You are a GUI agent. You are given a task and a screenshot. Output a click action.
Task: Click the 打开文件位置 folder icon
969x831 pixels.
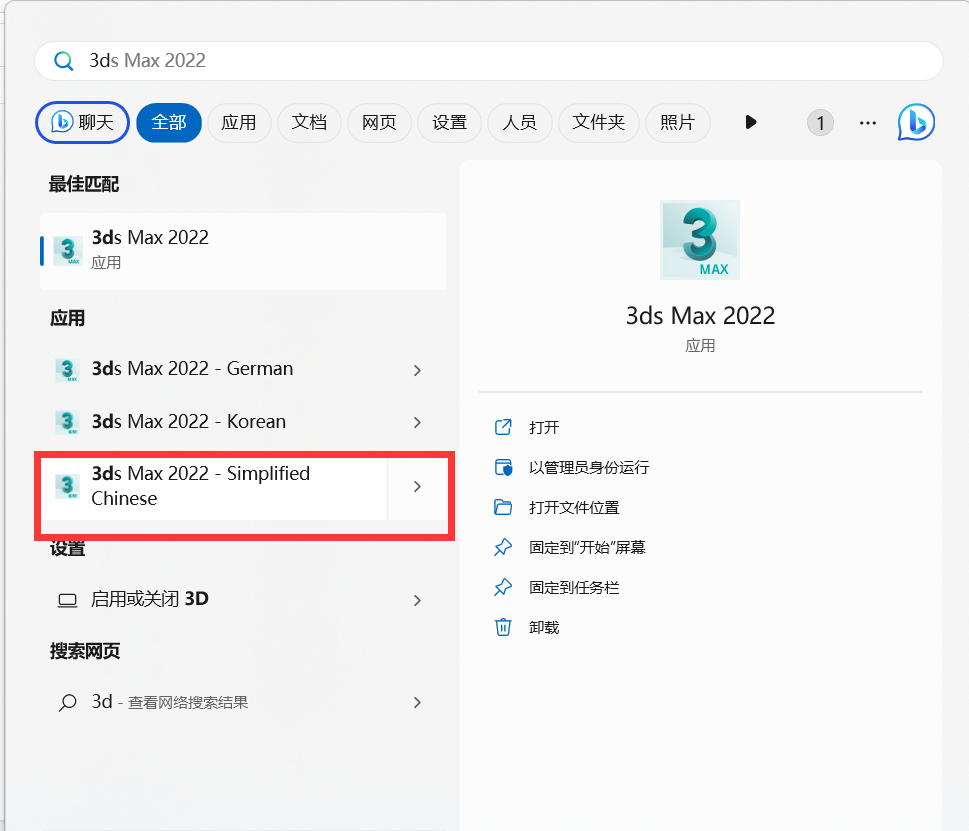pos(503,507)
